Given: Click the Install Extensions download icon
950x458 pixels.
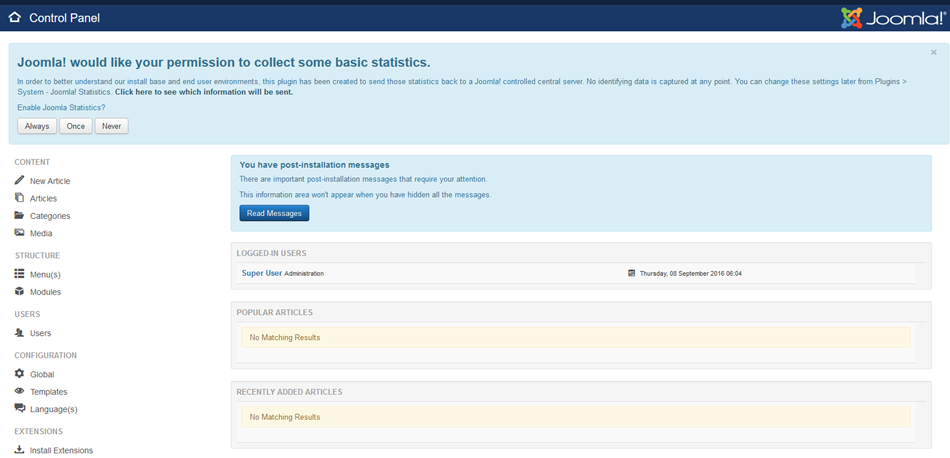Looking at the screenshot, I should [19, 450].
